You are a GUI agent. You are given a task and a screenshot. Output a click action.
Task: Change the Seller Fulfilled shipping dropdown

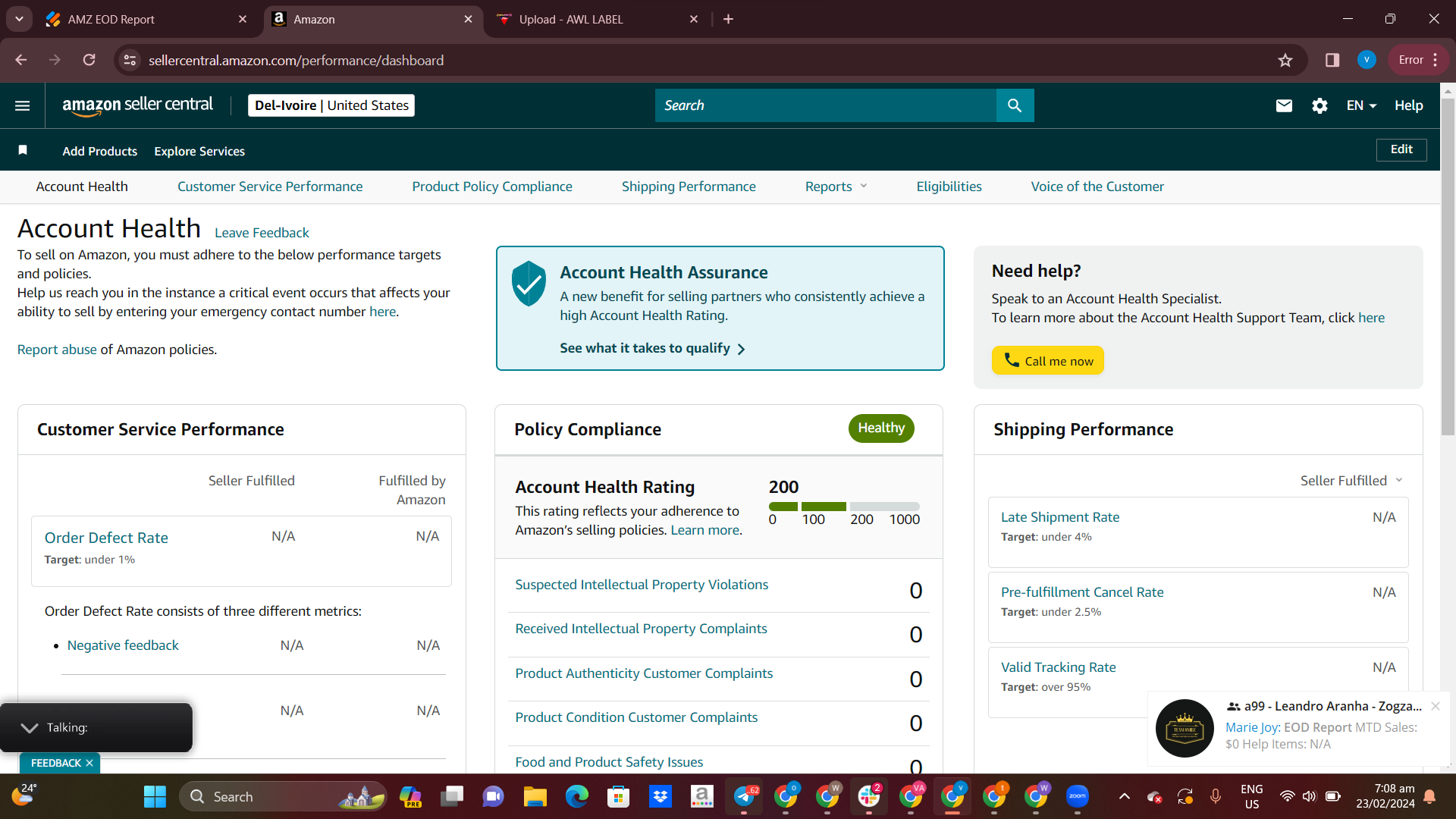point(1351,481)
